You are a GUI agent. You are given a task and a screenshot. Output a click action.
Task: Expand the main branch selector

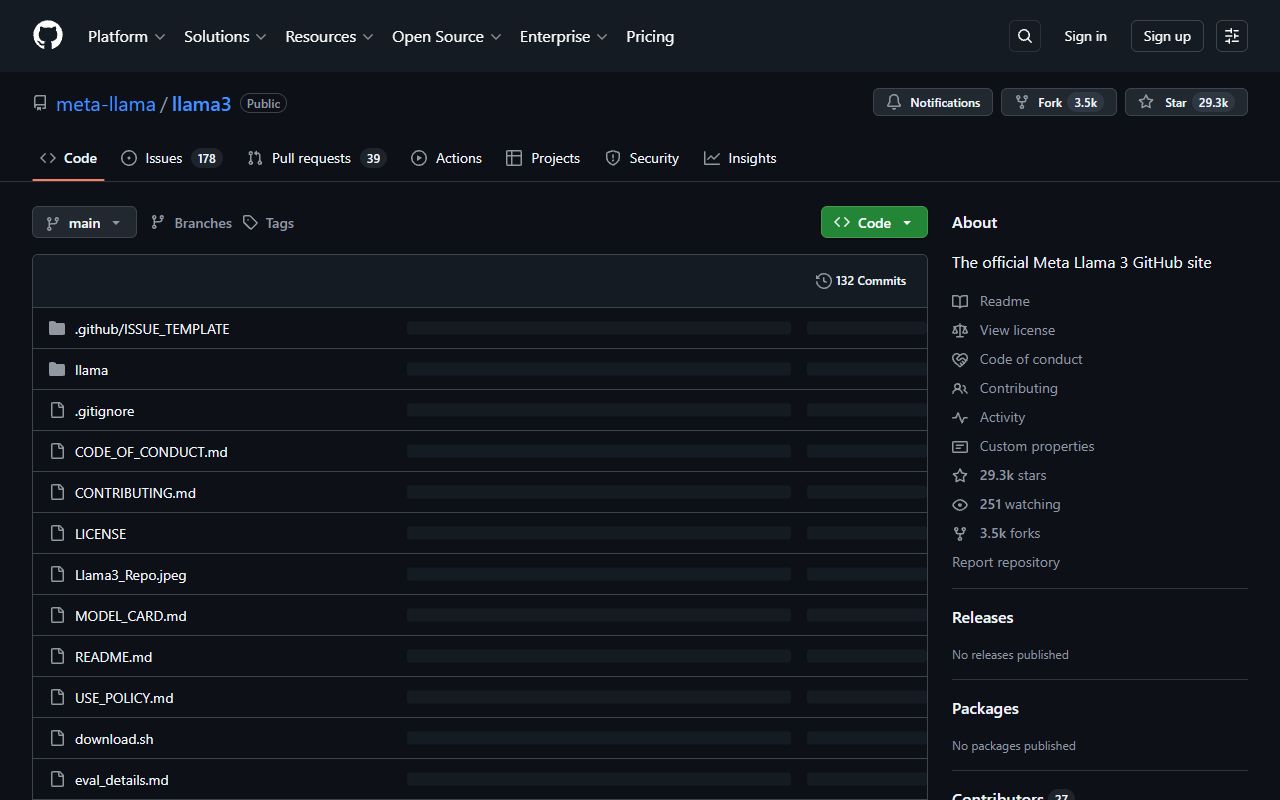(x=84, y=223)
